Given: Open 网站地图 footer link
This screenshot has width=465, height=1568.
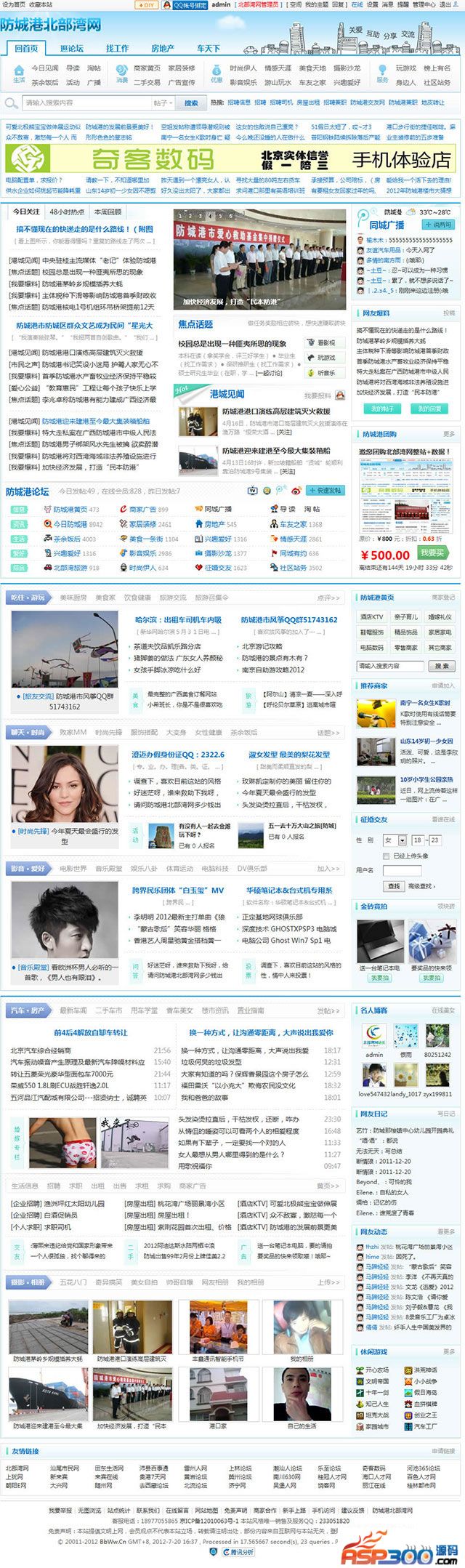Looking at the screenshot, I should tap(206, 1511).
